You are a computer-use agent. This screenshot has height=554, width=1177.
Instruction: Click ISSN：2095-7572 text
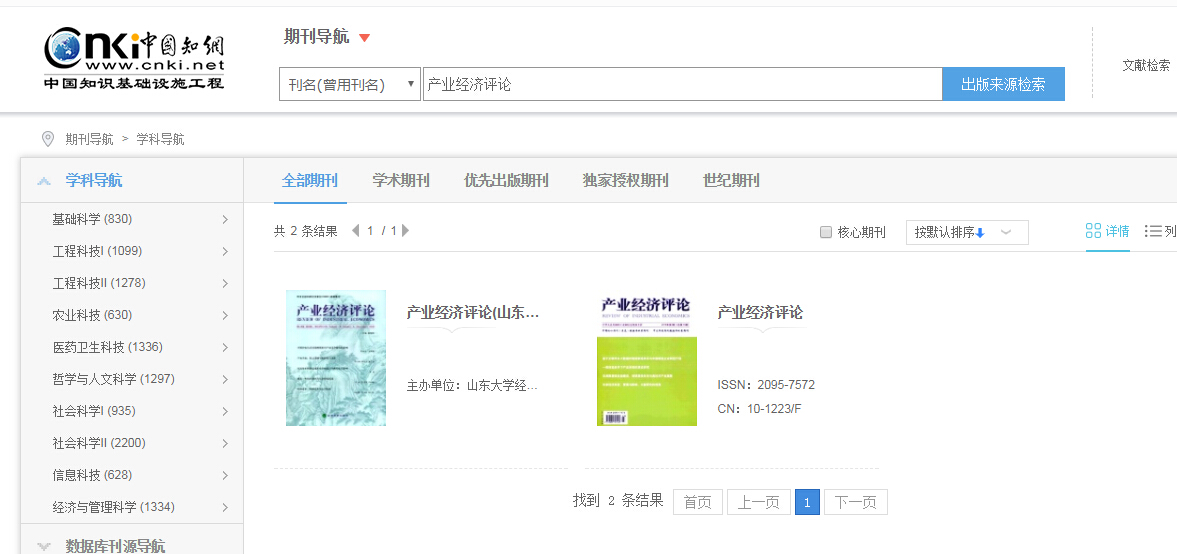click(x=766, y=385)
